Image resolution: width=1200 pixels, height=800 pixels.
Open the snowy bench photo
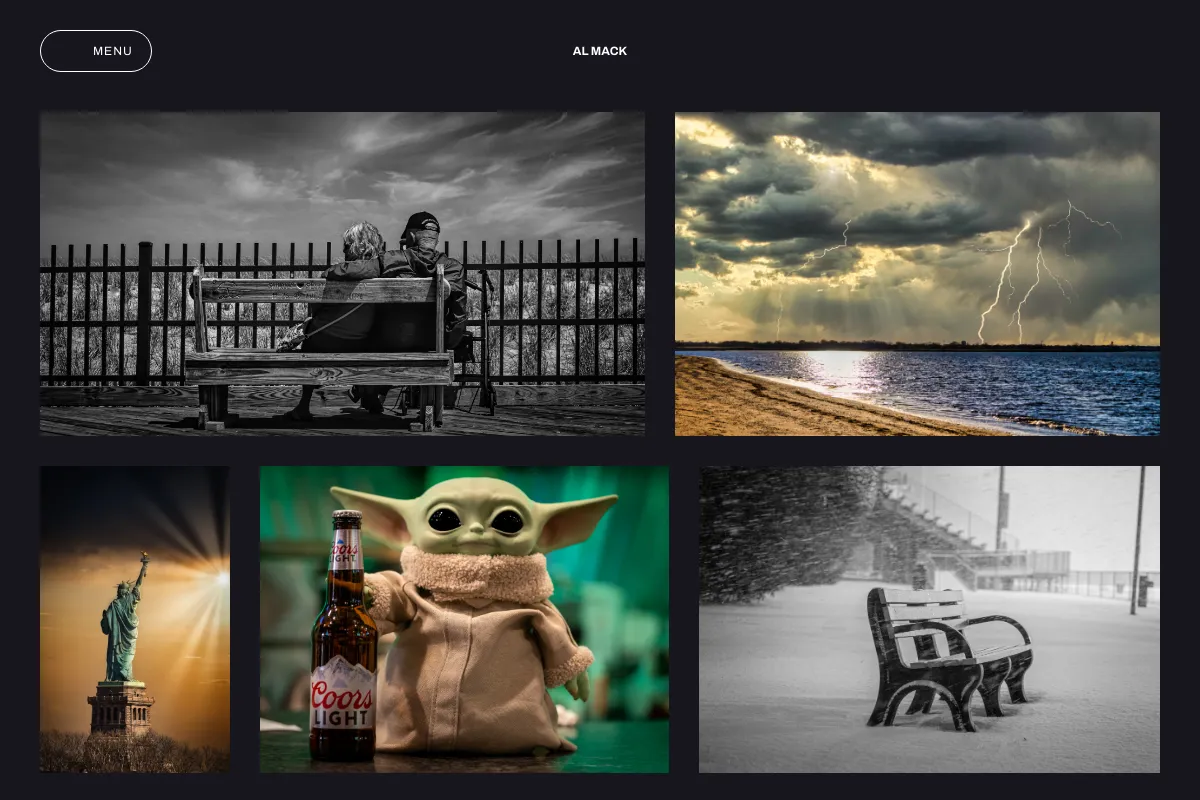click(929, 619)
